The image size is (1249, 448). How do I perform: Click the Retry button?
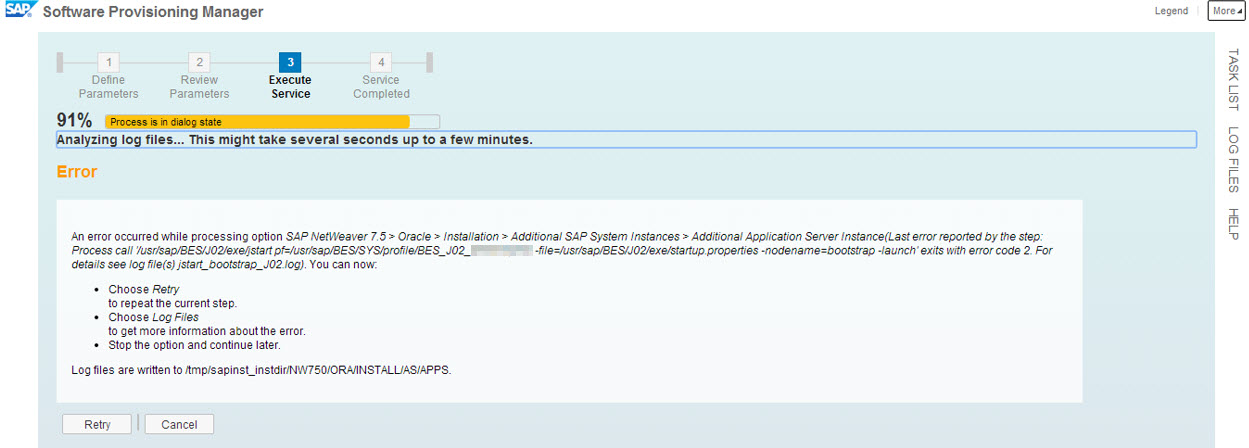pos(98,424)
